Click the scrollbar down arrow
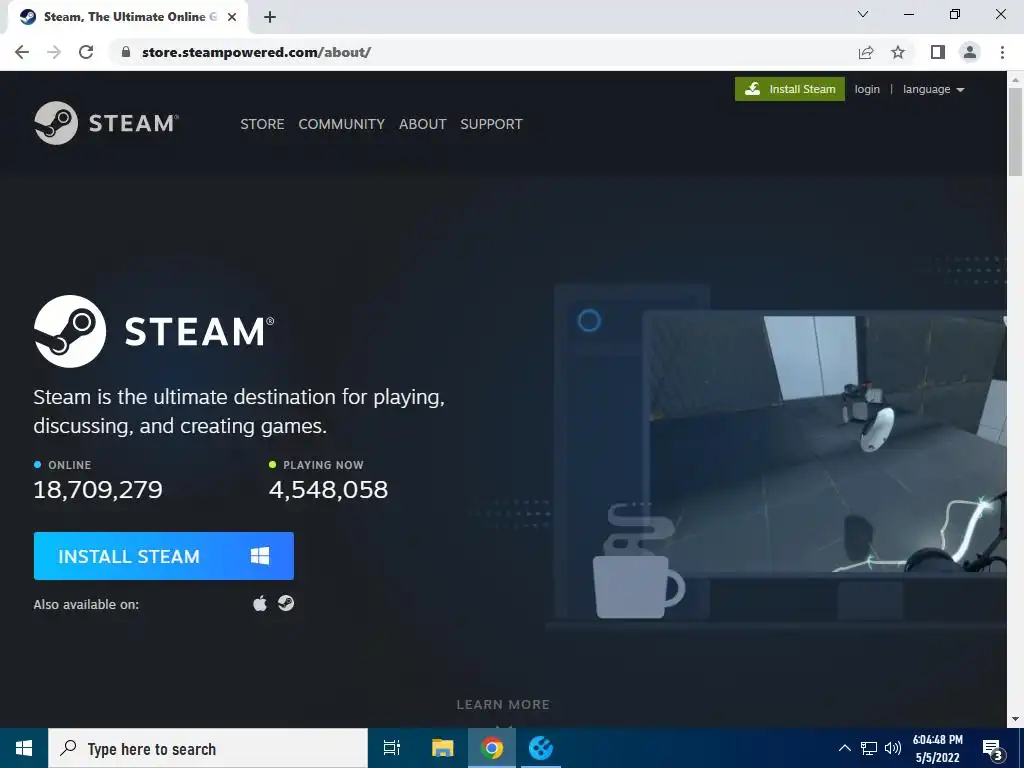The width and height of the screenshot is (1024, 768). 1015,719
